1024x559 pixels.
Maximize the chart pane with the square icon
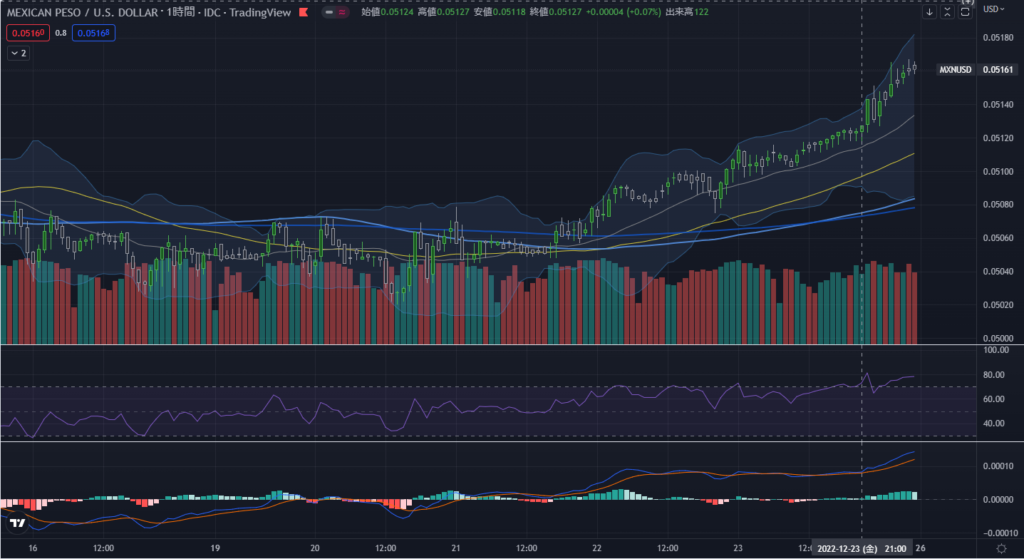(x=965, y=13)
